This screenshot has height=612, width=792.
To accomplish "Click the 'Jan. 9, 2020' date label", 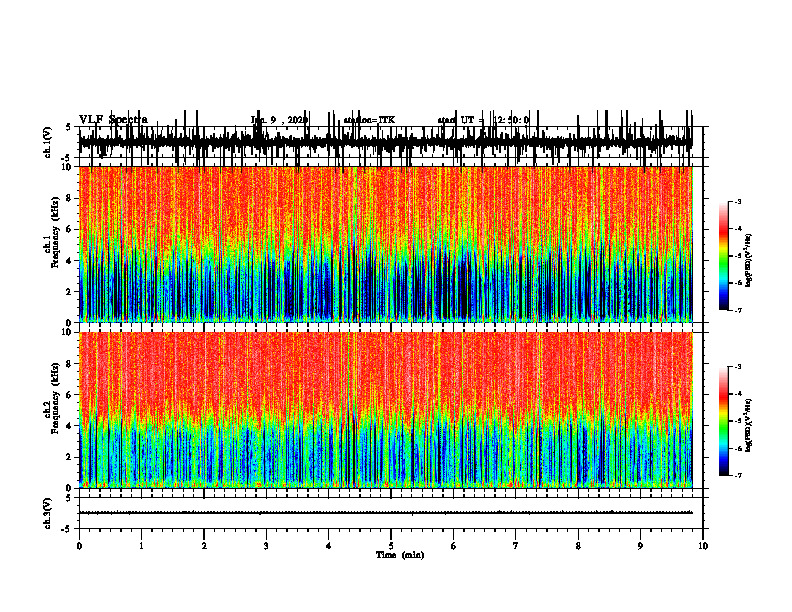I will tap(279, 120).
